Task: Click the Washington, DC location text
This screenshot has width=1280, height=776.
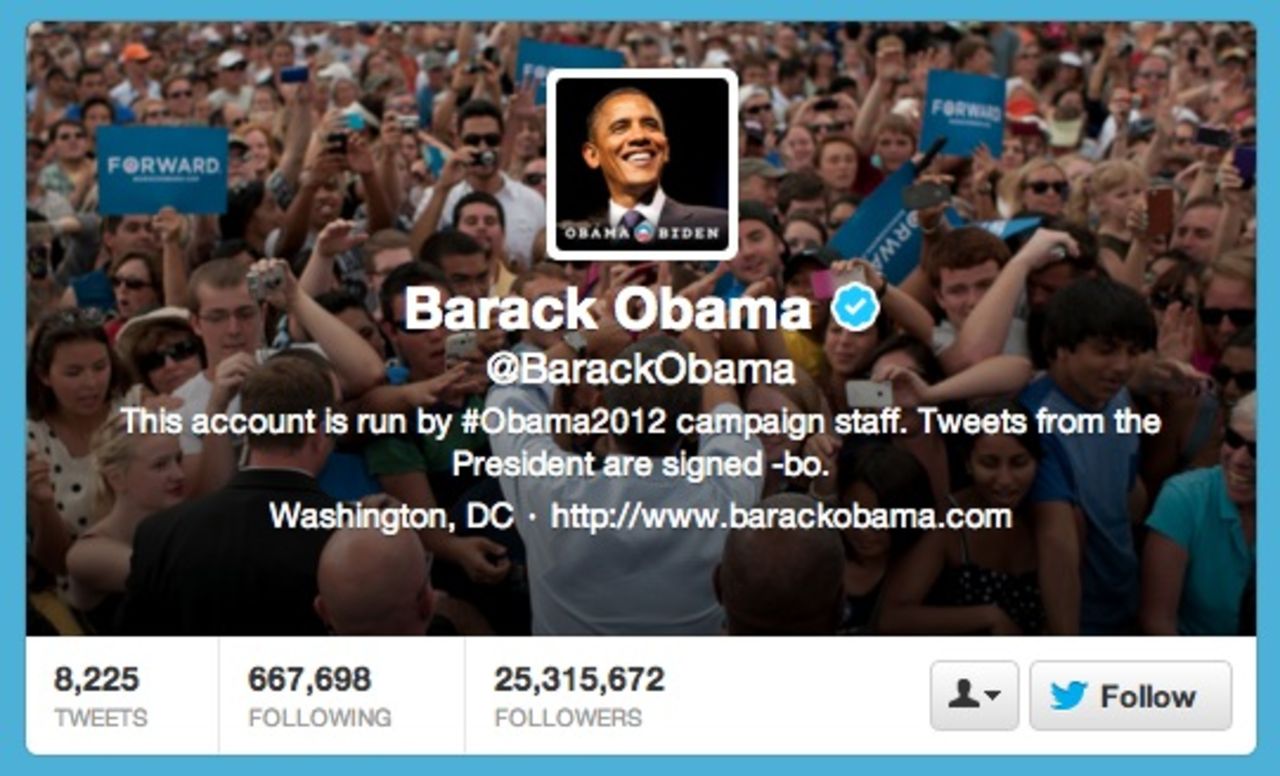Action: (391, 517)
